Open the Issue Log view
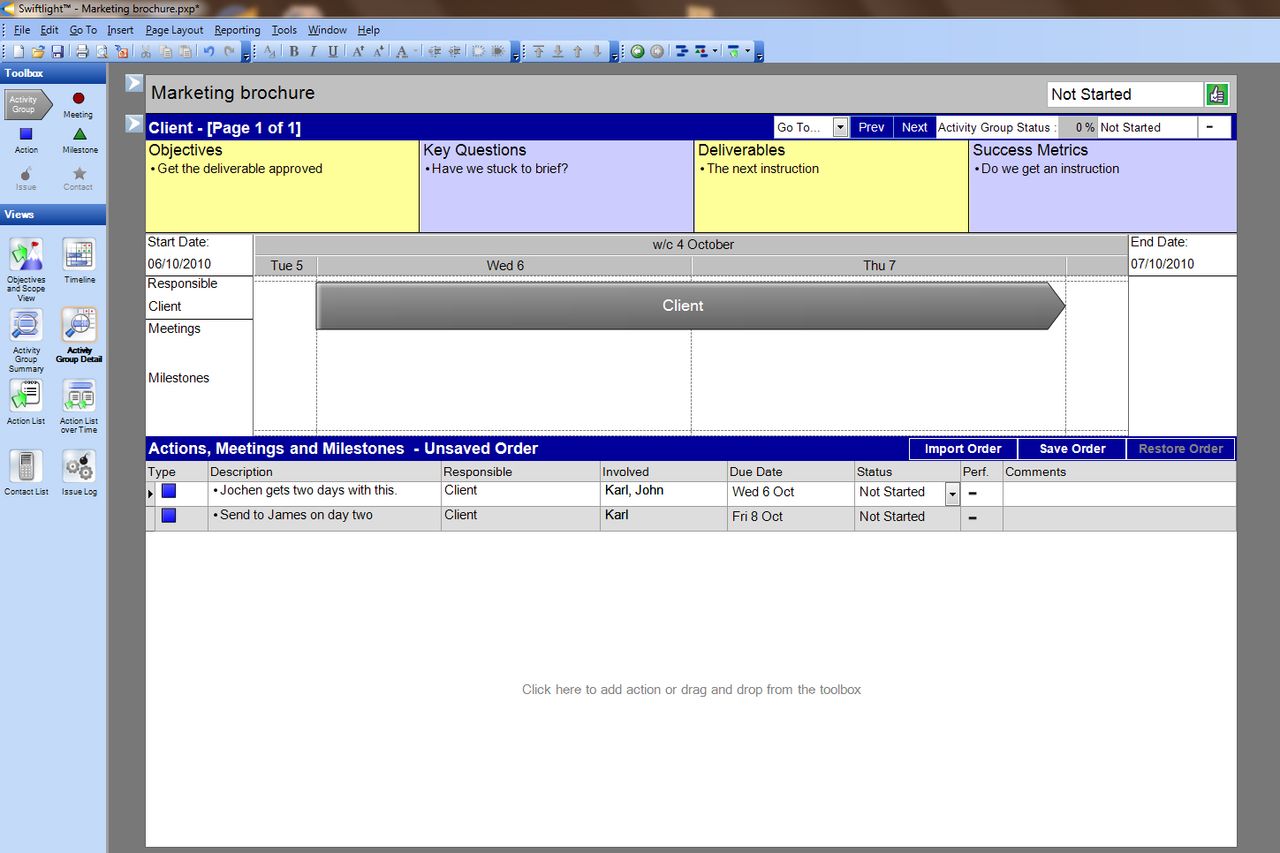This screenshot has width=1280, height=853. point(79,472)
